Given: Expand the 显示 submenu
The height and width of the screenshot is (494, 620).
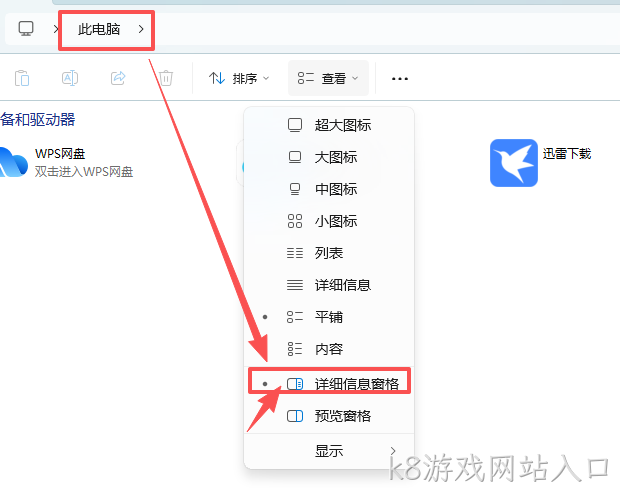Looking at the screenshot, I should click(329, 451).
